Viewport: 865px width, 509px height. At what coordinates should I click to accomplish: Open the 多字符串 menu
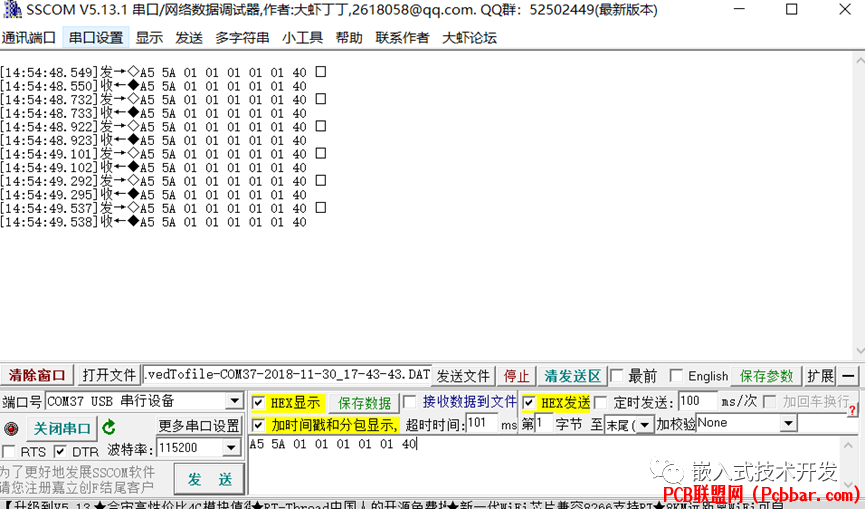coord(242,37)
